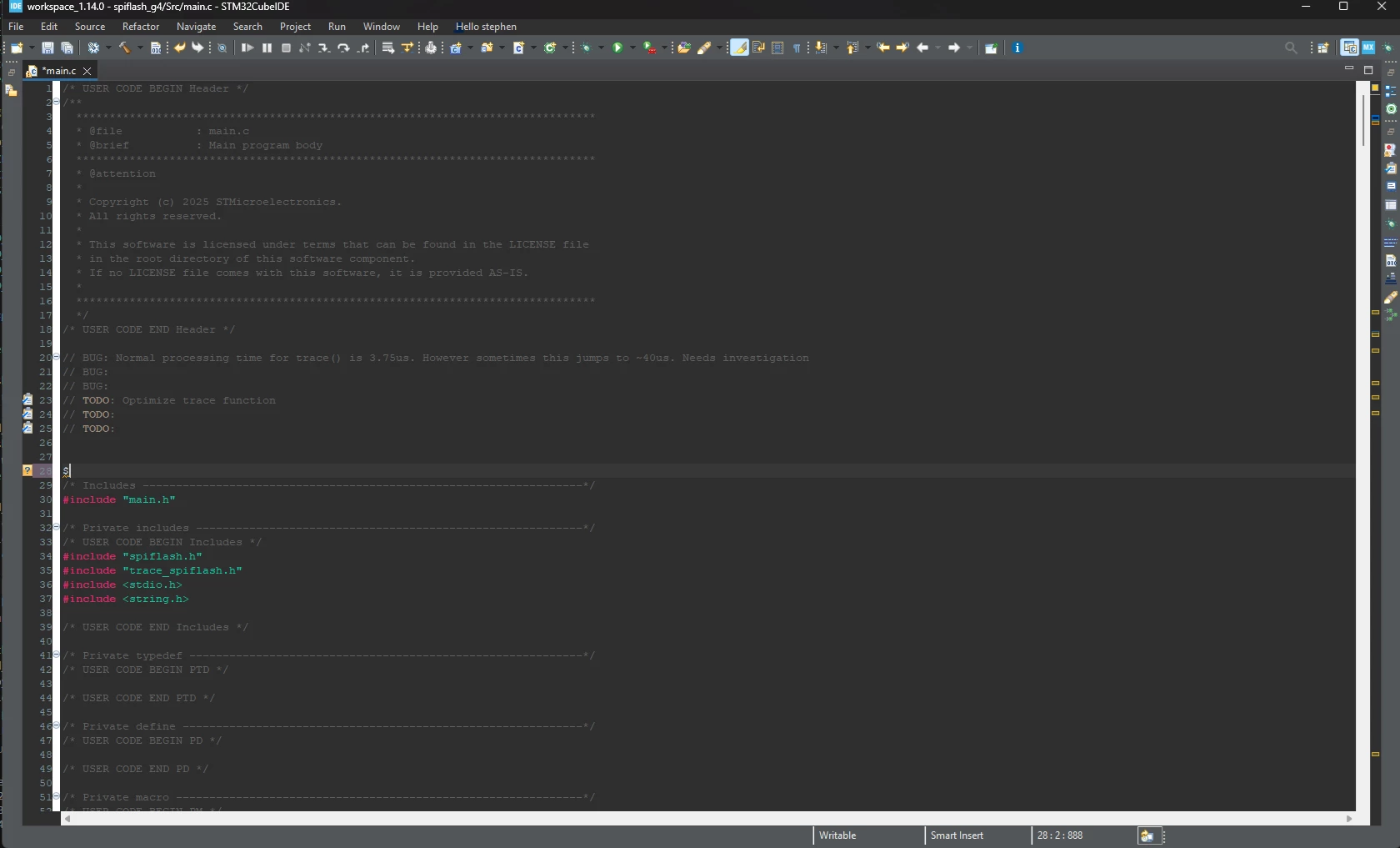Switch to the Debug perspective bug icon
This screenshot has width=1400, height=848.
[1387, 48]
